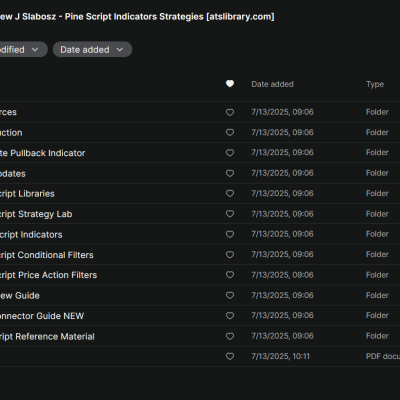Open the Connector Guide NEW folder
Screen dimensions: 400x400
pos(42,316)
